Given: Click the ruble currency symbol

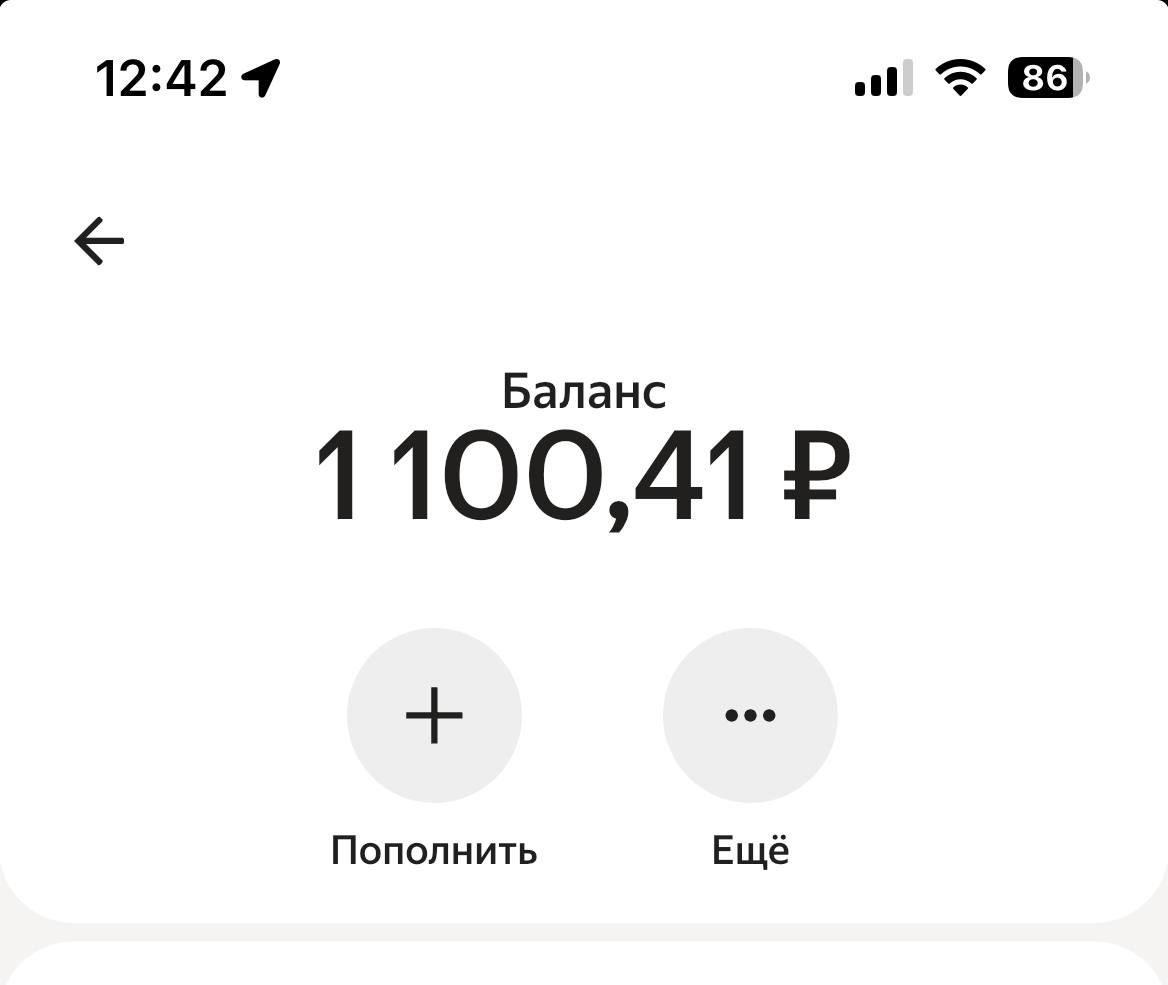Looking at the screenshot, I should tap(816, 476).
